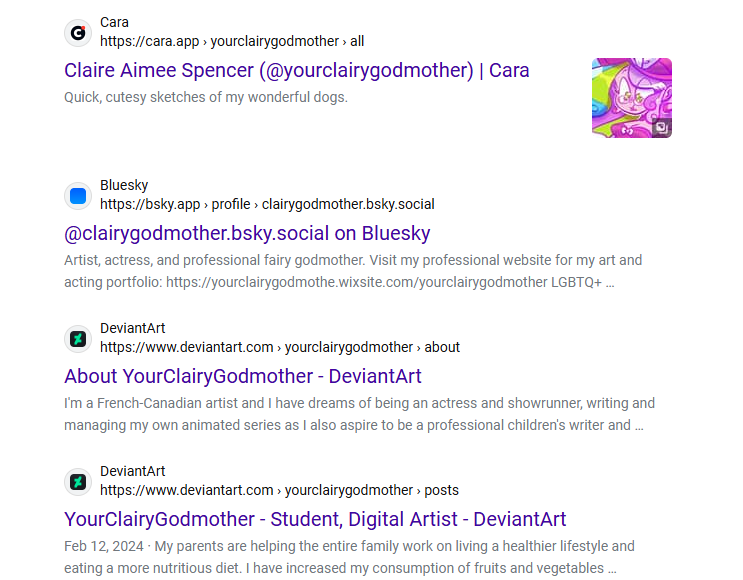Click the Feb 12, 2024 post snippet
This screenshot has height=580, width=743.
coord(349,557)
